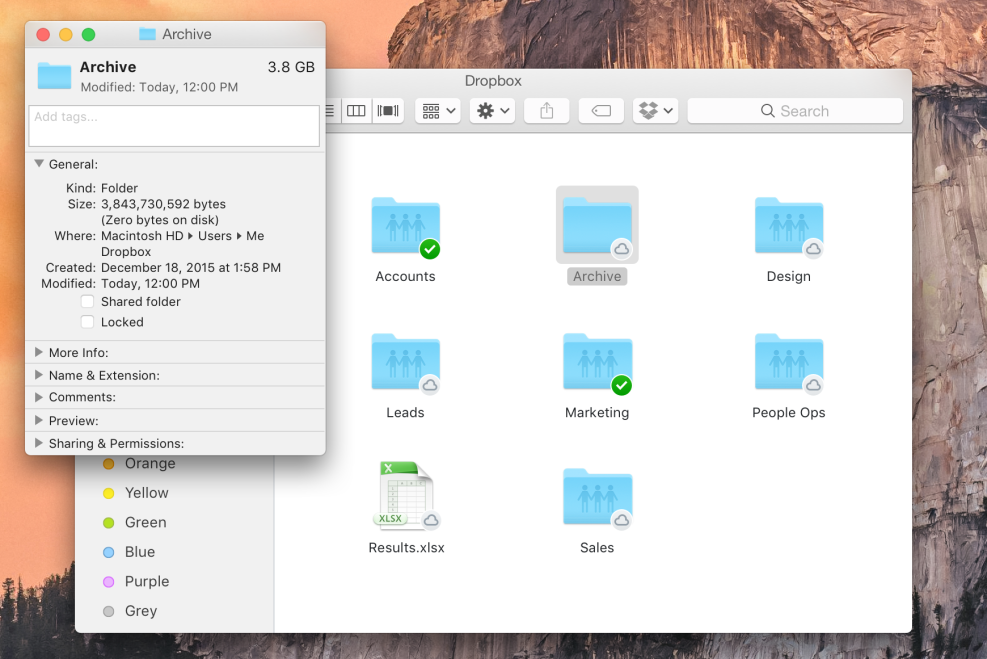Viewport: 987px width, 659px height.
Task: Click in the Search field
Action: point(795,110)
